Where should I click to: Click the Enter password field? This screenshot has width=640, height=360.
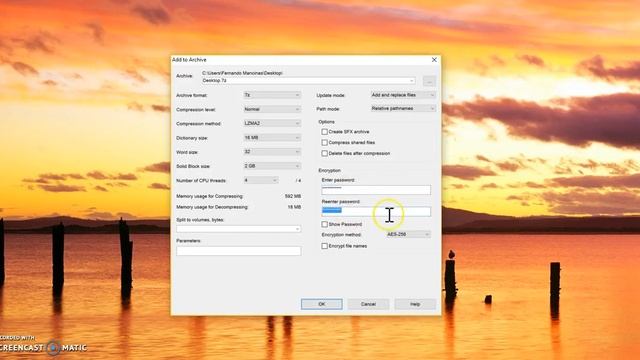[376, 190]
